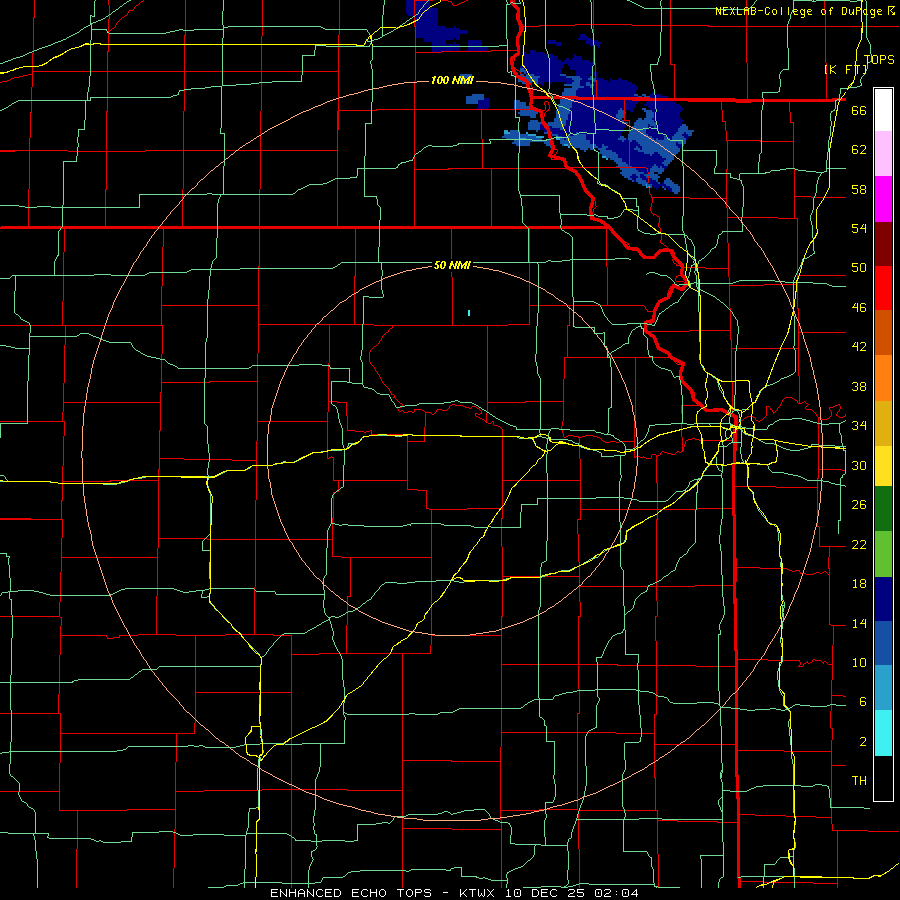Screen dimensions: 900x900
Task: Click the NEXLAB-College of DuPage credit text
Action: [x=797, y=11]
